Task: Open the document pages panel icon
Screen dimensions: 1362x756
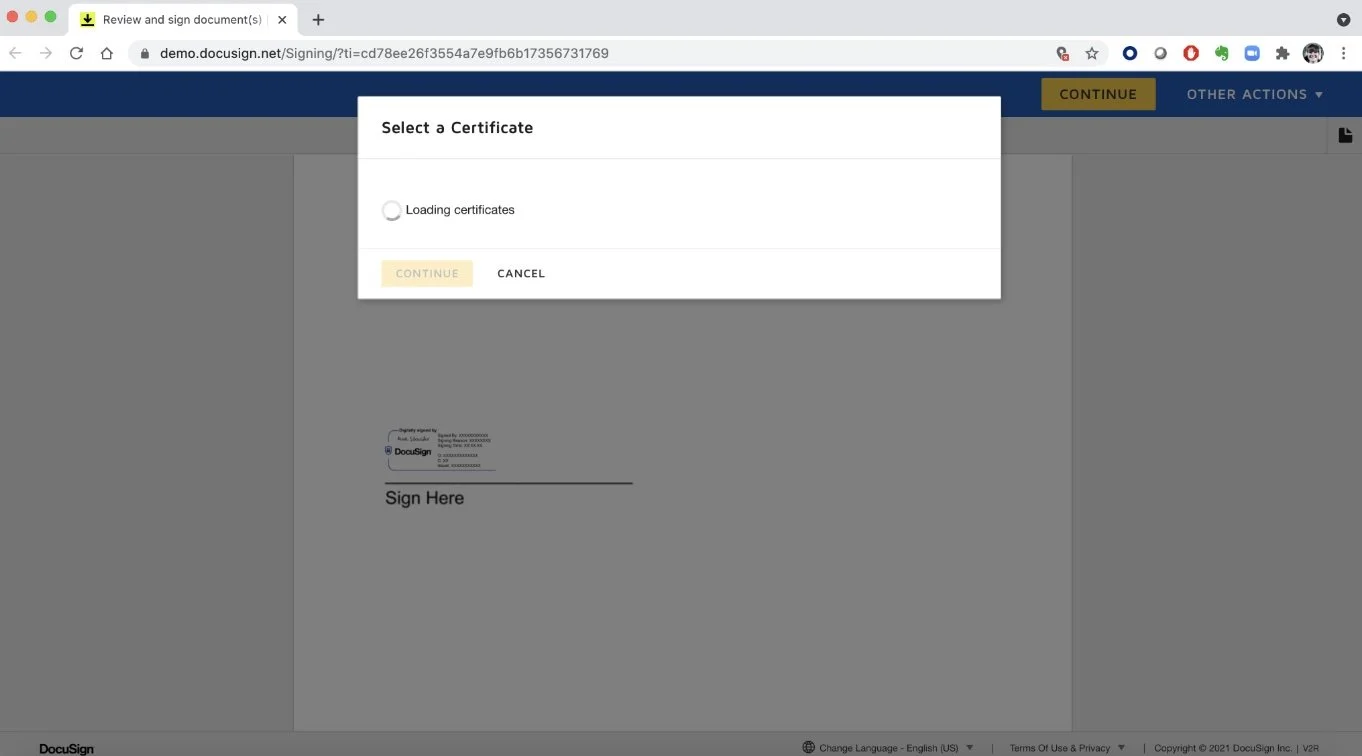Action: tap(1345, 135)
